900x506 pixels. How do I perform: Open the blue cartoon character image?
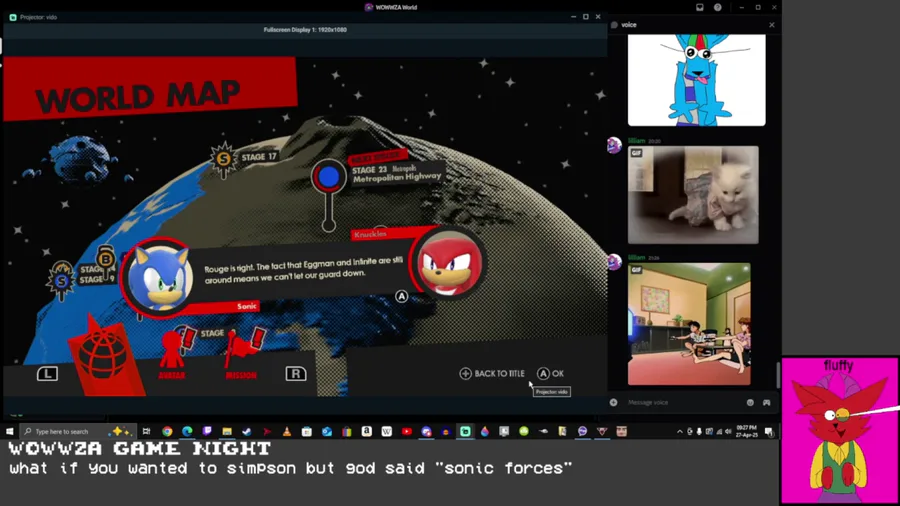click(x=696, y=80)
